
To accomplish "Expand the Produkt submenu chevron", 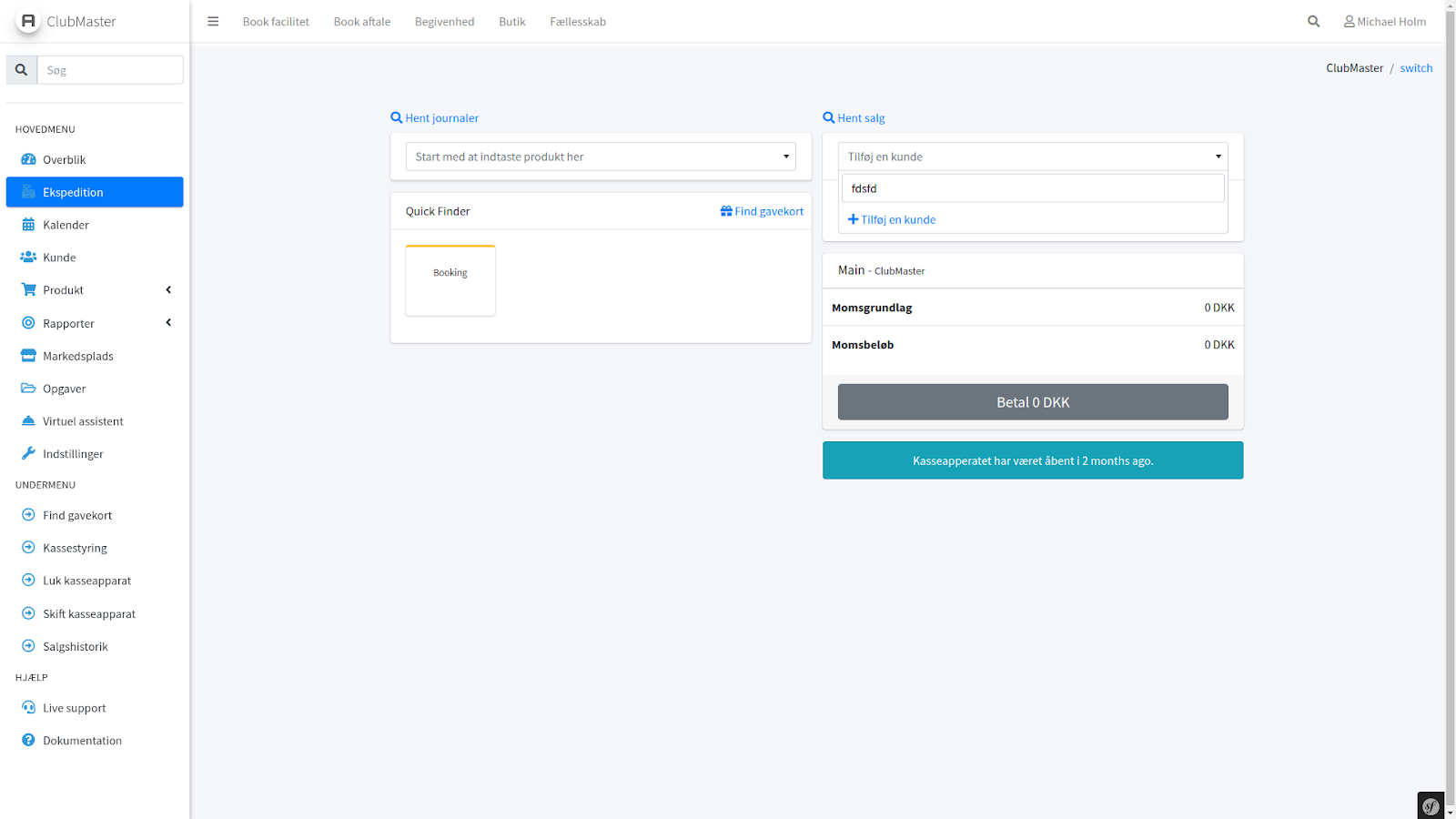I will [x=168, y=290].
